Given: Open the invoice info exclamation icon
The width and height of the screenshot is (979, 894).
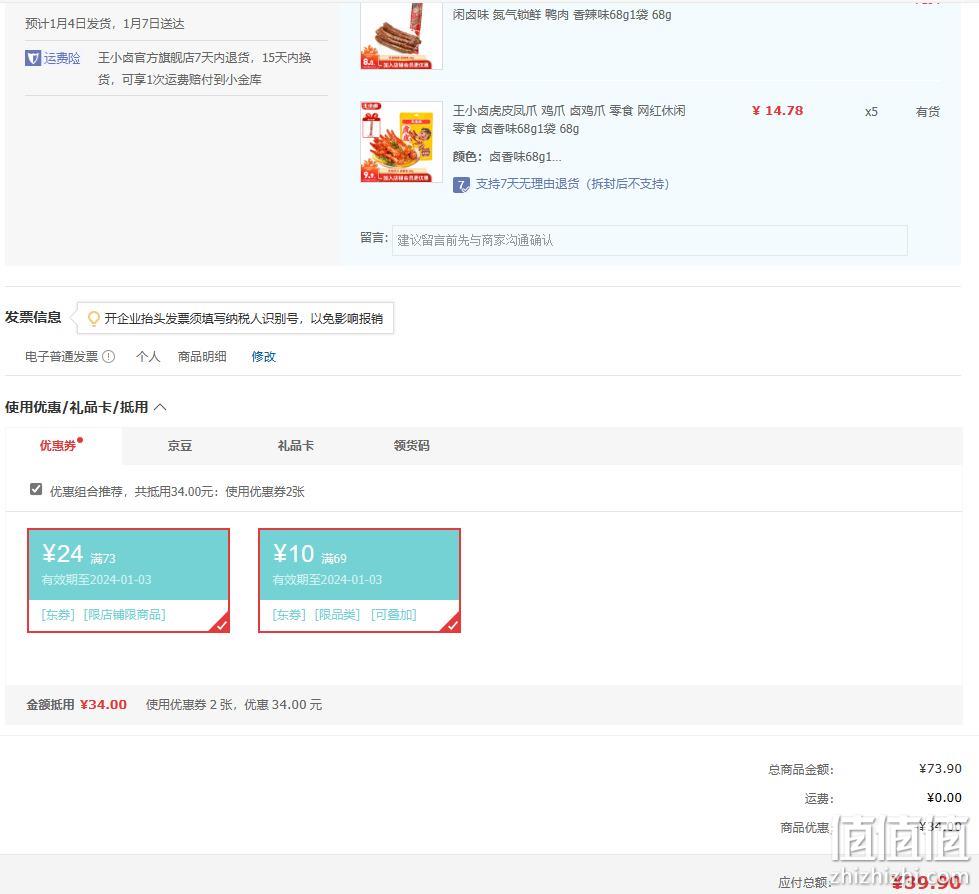Looking at the screenshot, I should (109, 356).
